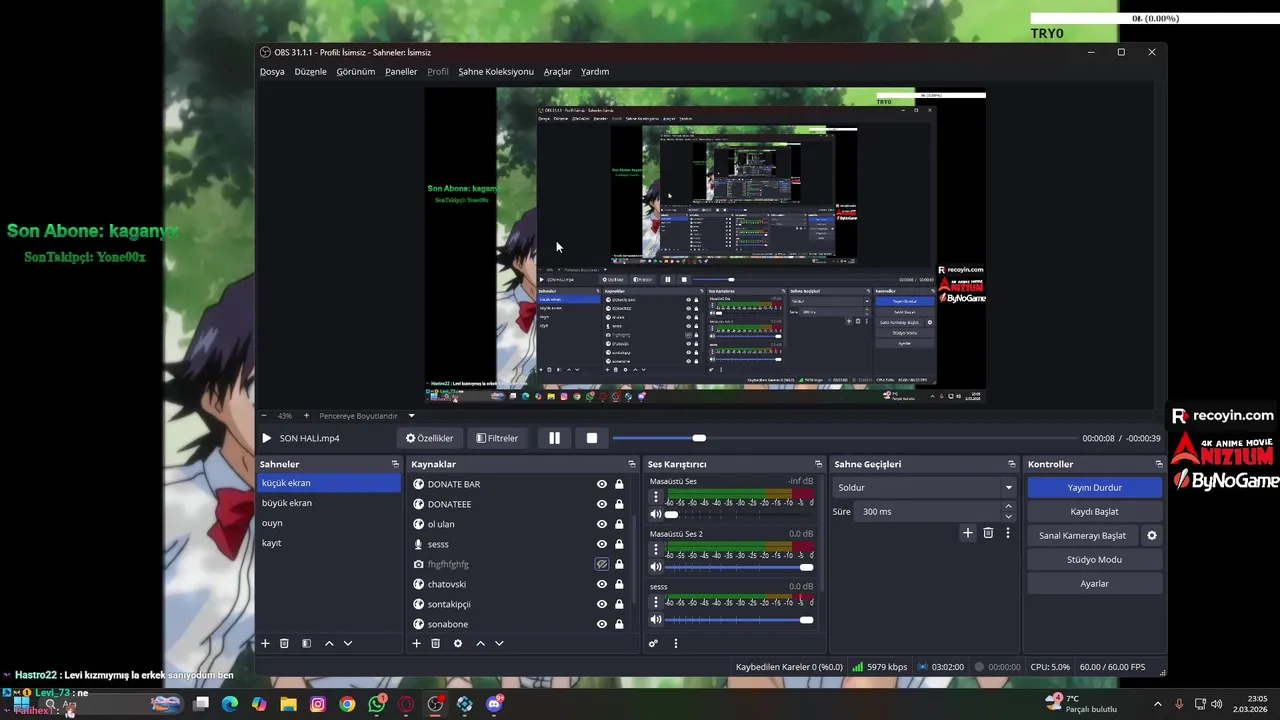Move selected source up in Kaynaklar
This screenshot has width=1280, height=720.
coord(480,643)
